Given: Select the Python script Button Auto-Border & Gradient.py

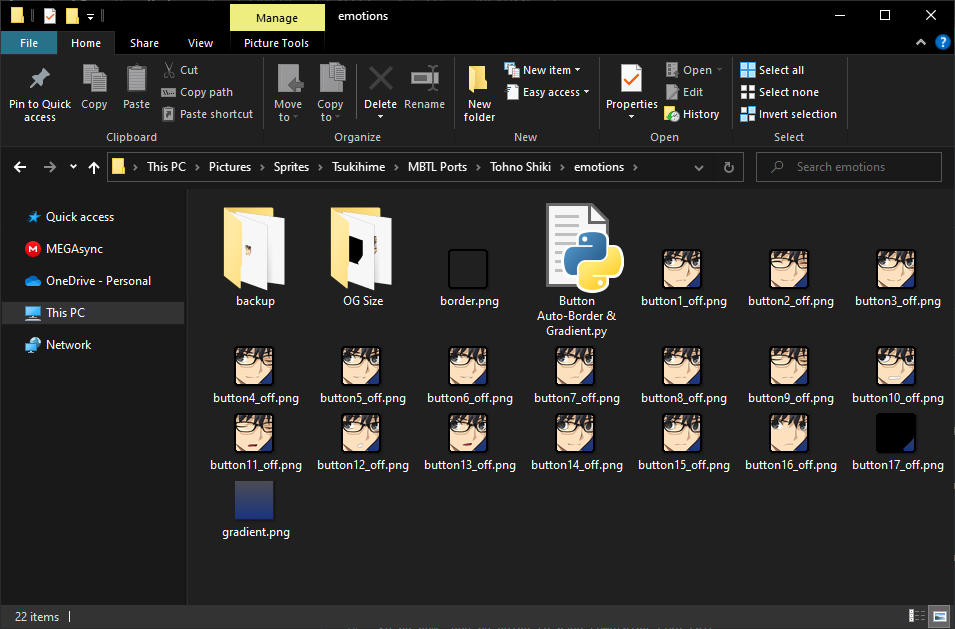Looking at the screenshot, I should pos(577,270).
